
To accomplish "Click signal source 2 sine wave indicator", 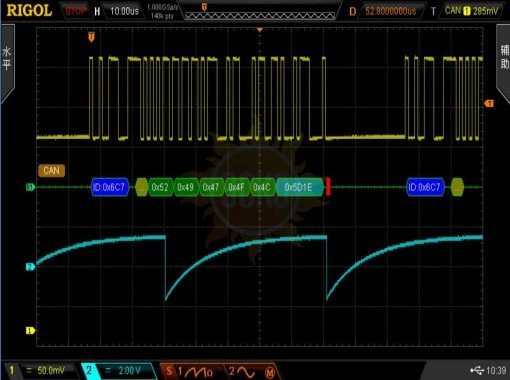I will (242, 371).
